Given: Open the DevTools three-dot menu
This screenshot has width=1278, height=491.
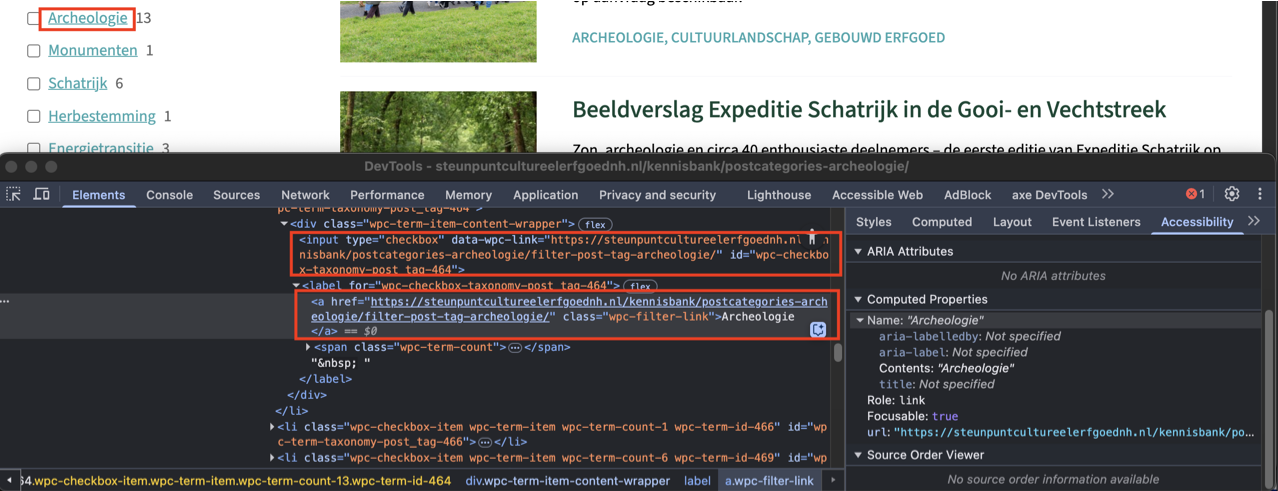Looking at the screenshot, I should [x=1260, y=194].
